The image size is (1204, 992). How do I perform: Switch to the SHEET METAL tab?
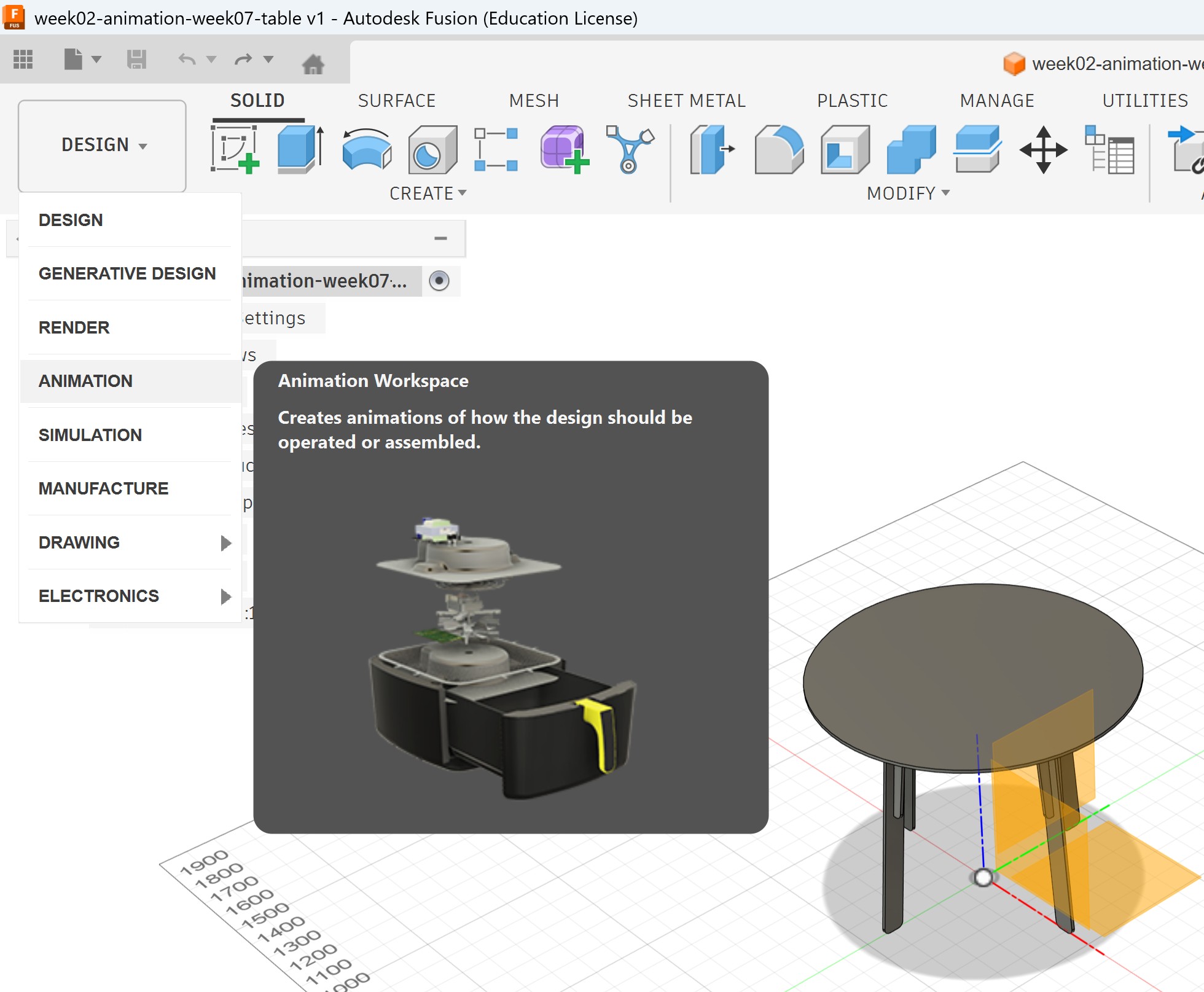[x=686, y=101]
